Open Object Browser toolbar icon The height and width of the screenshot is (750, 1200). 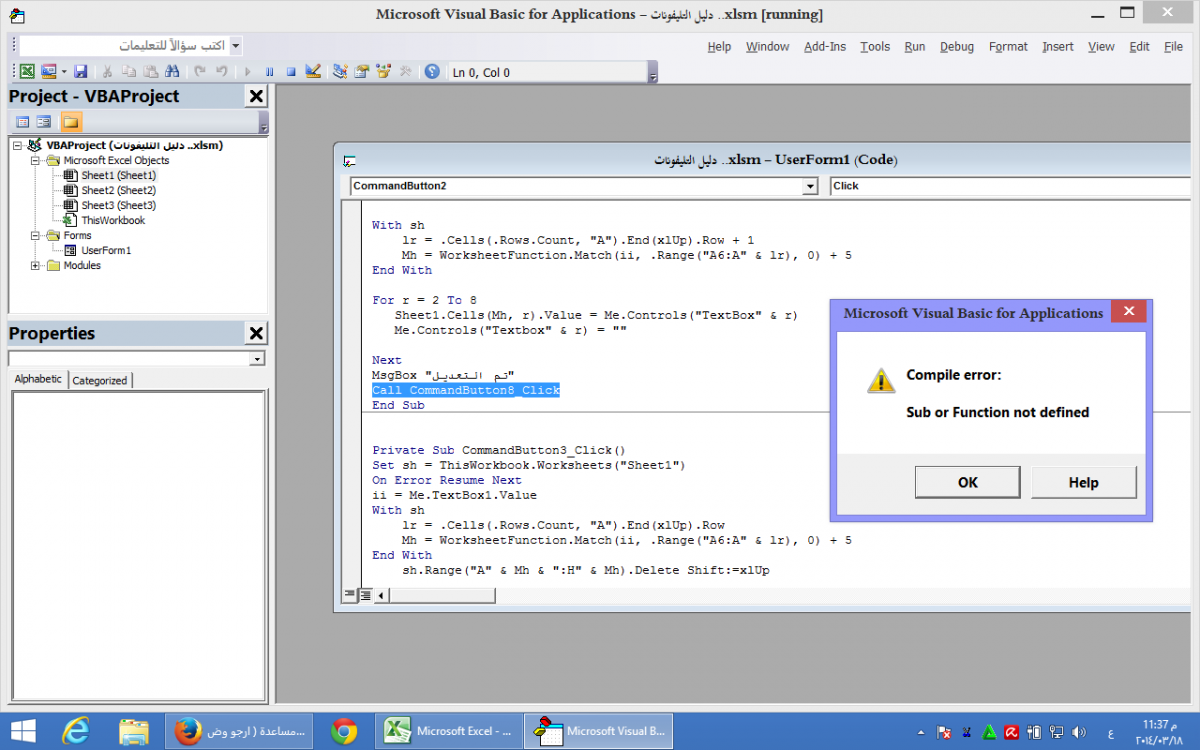click(x=383, y=72)
